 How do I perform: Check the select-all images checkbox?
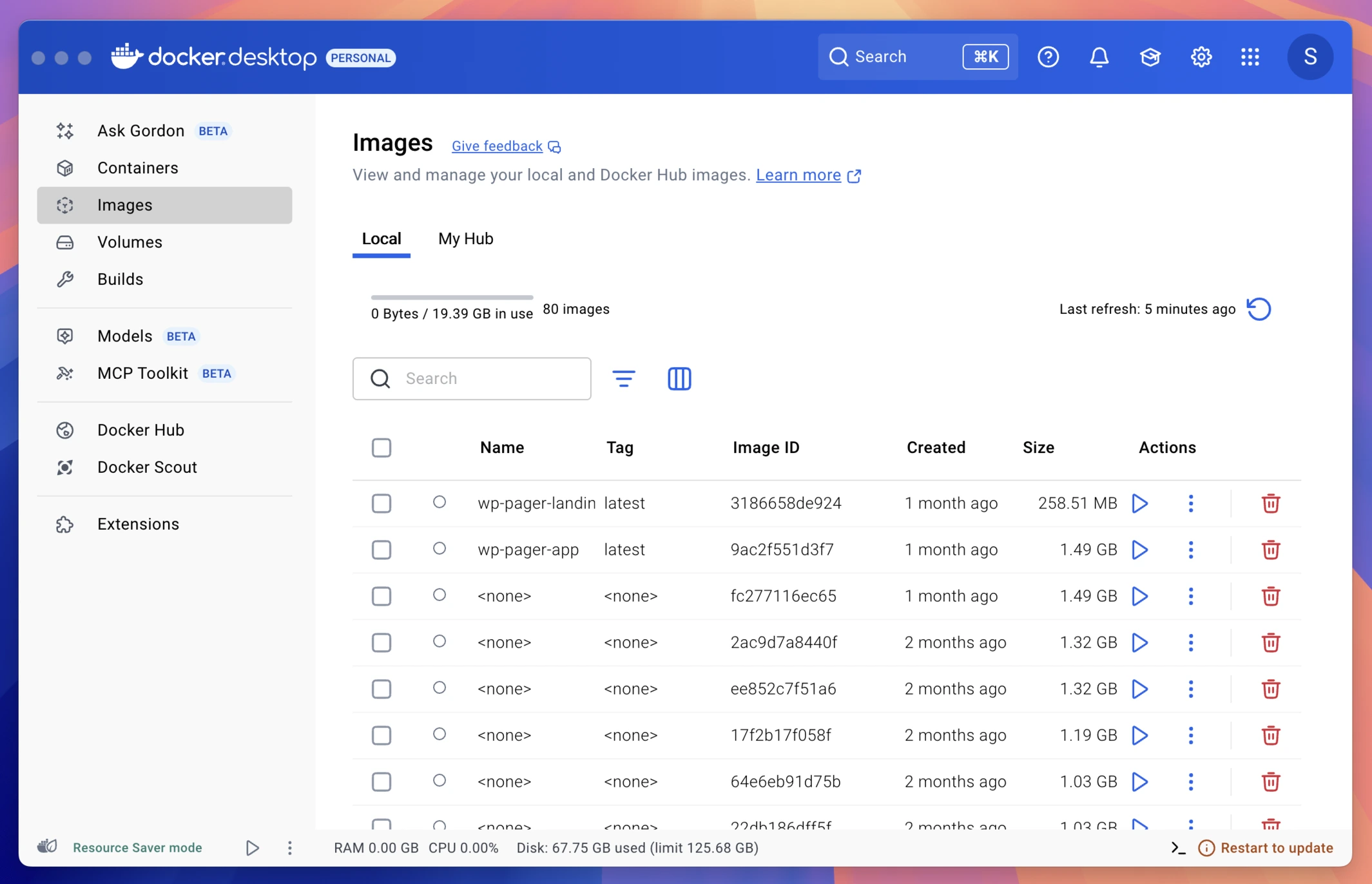click(x=382, y=447)
